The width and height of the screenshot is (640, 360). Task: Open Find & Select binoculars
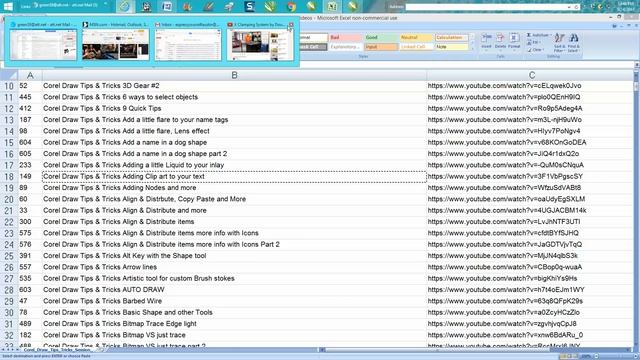tap(573, 42)
